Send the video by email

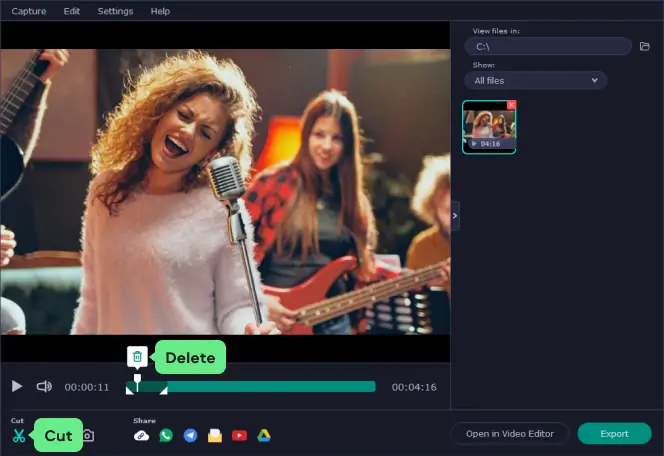215,435
